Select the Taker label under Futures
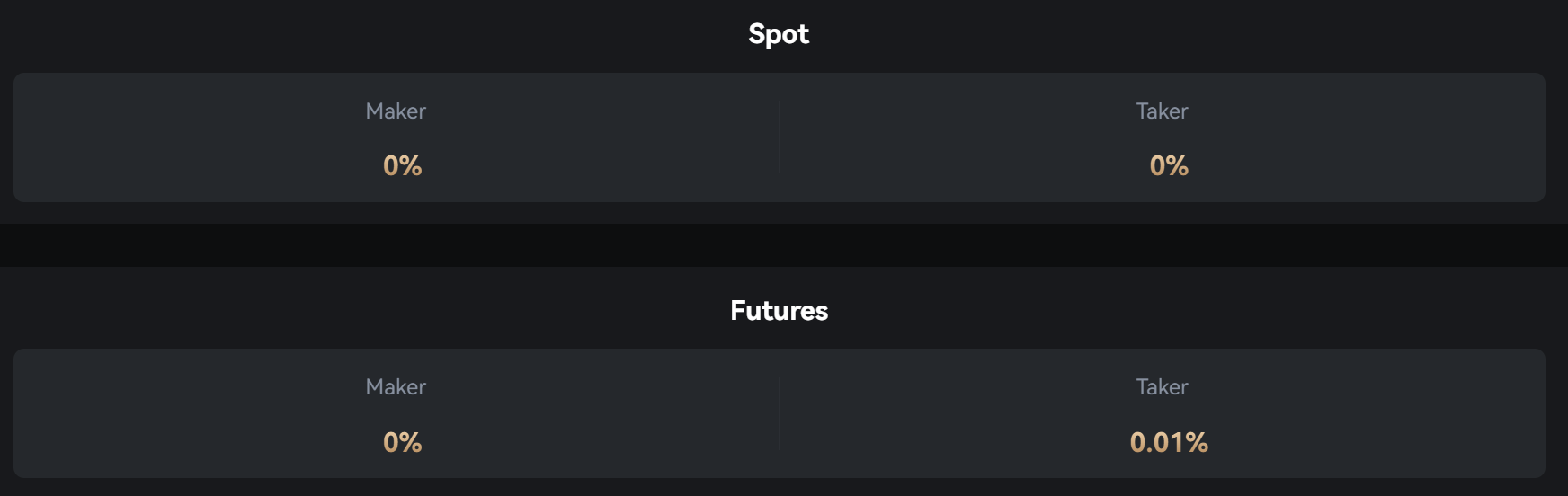 (1162, 387)
